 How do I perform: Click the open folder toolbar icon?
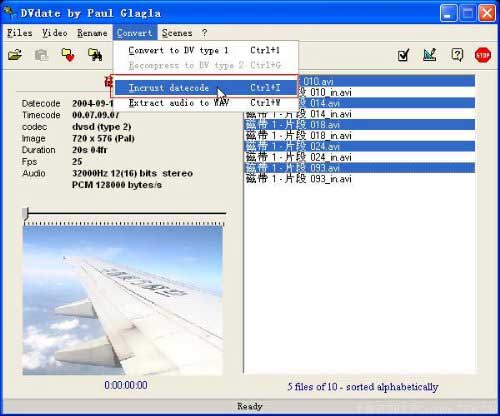pyautogui.click(x=15, y=55)
